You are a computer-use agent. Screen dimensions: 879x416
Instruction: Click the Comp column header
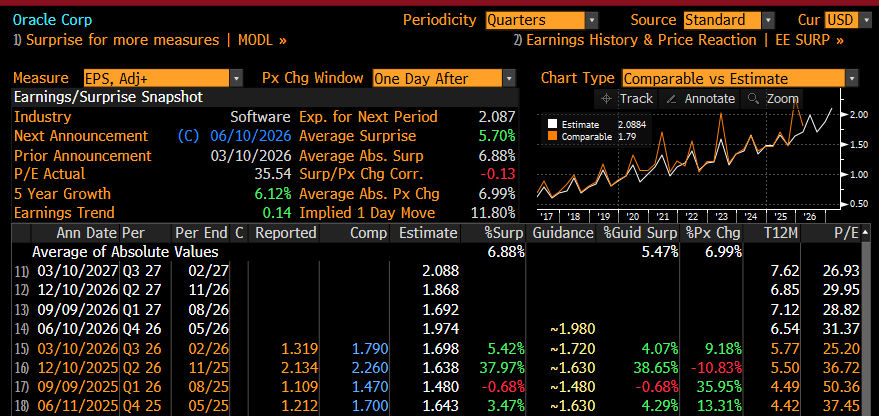369,233
